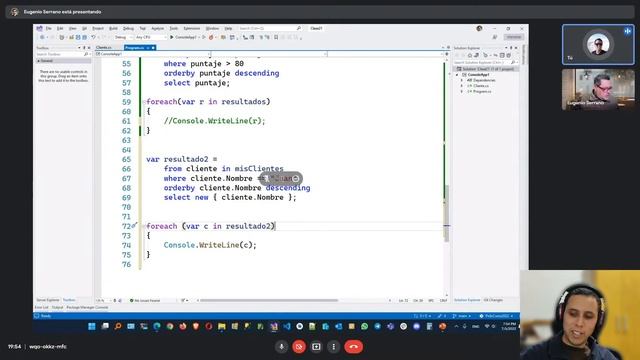This screenshot has height=360, width=640.
Task: Open the Output tab
Action: (x=58, y=307)
